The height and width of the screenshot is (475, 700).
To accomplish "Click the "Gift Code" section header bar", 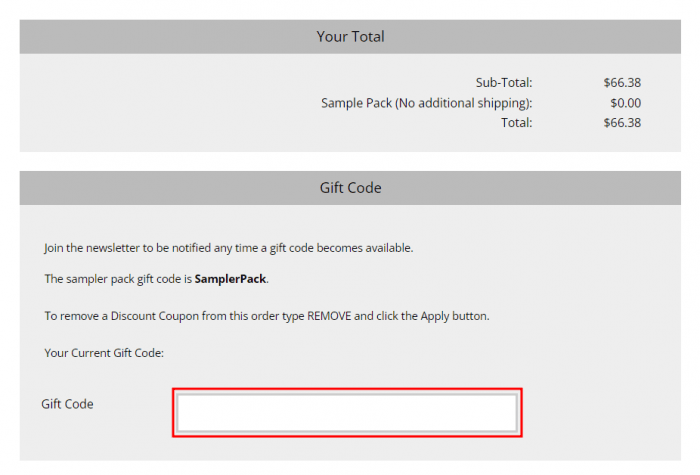I will point(350,188).
